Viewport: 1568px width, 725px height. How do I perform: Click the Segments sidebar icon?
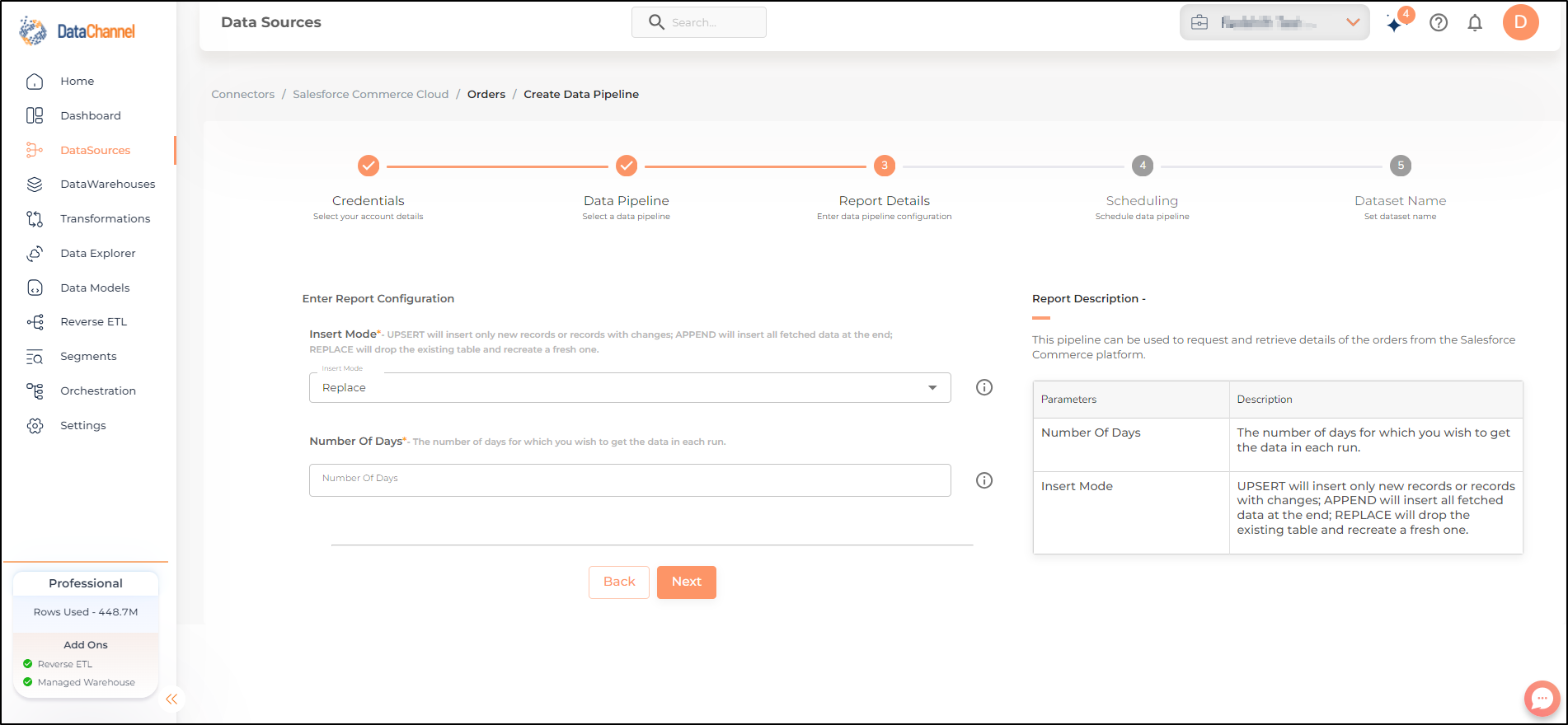tap(35, 357)
